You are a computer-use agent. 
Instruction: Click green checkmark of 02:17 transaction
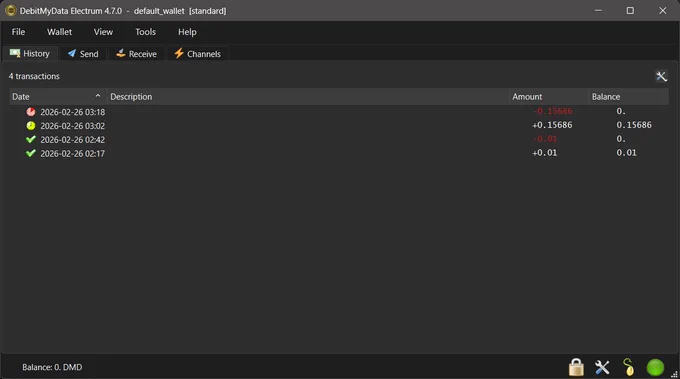click(30, 153)
